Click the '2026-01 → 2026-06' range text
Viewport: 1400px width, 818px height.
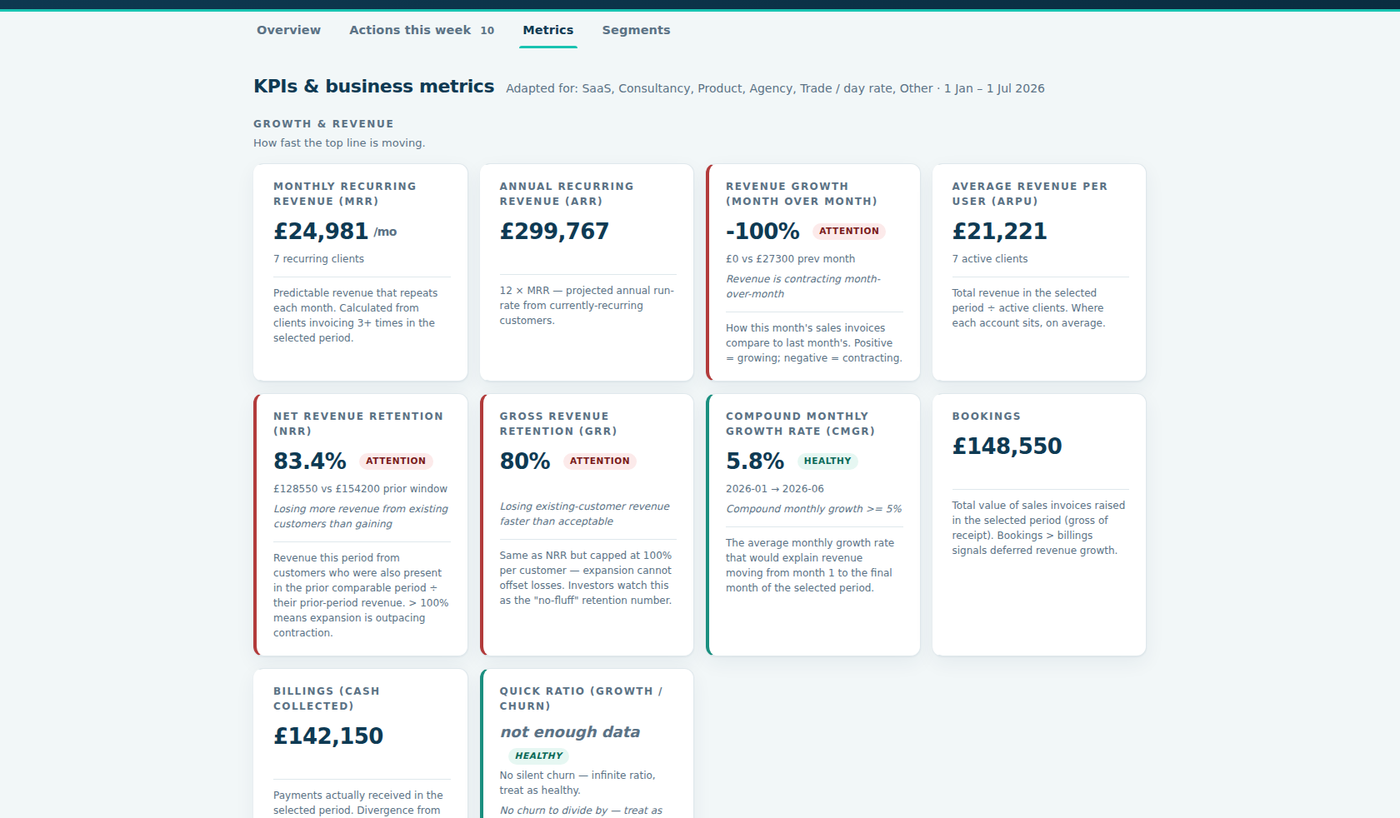775,489
